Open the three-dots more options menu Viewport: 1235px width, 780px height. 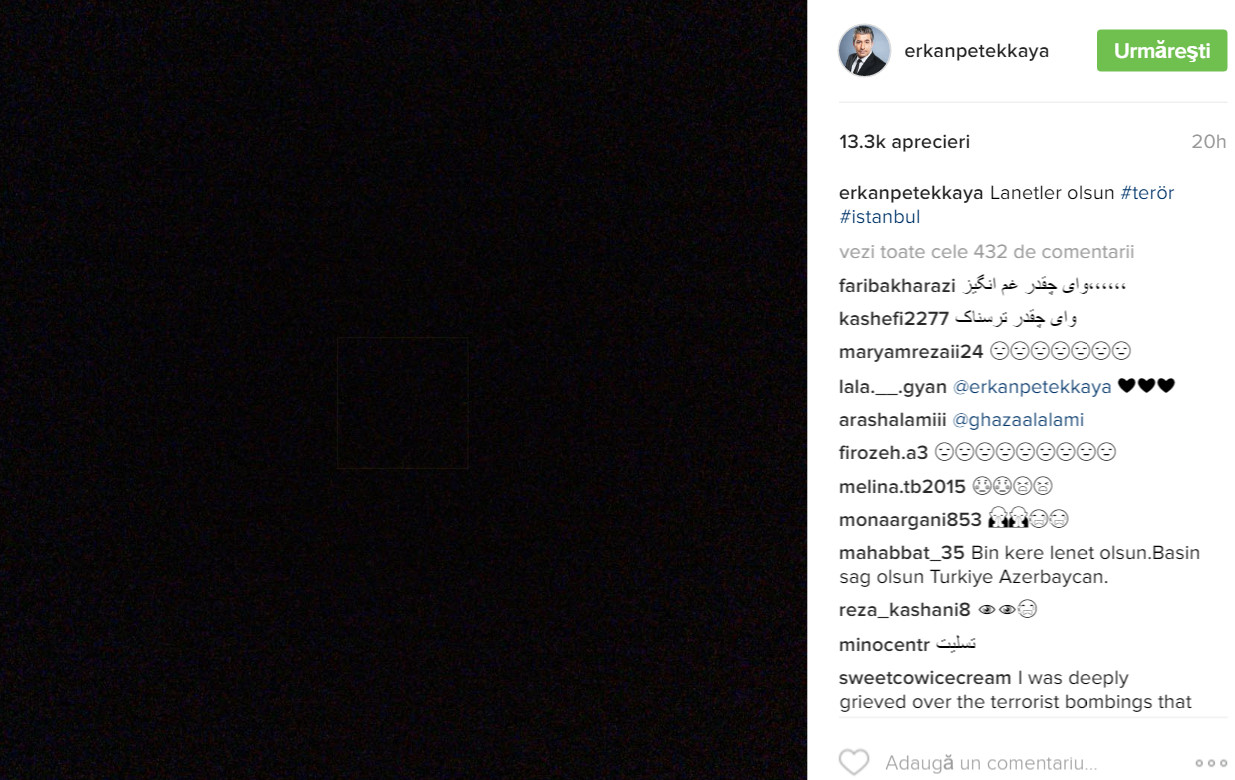[1211, 763]
